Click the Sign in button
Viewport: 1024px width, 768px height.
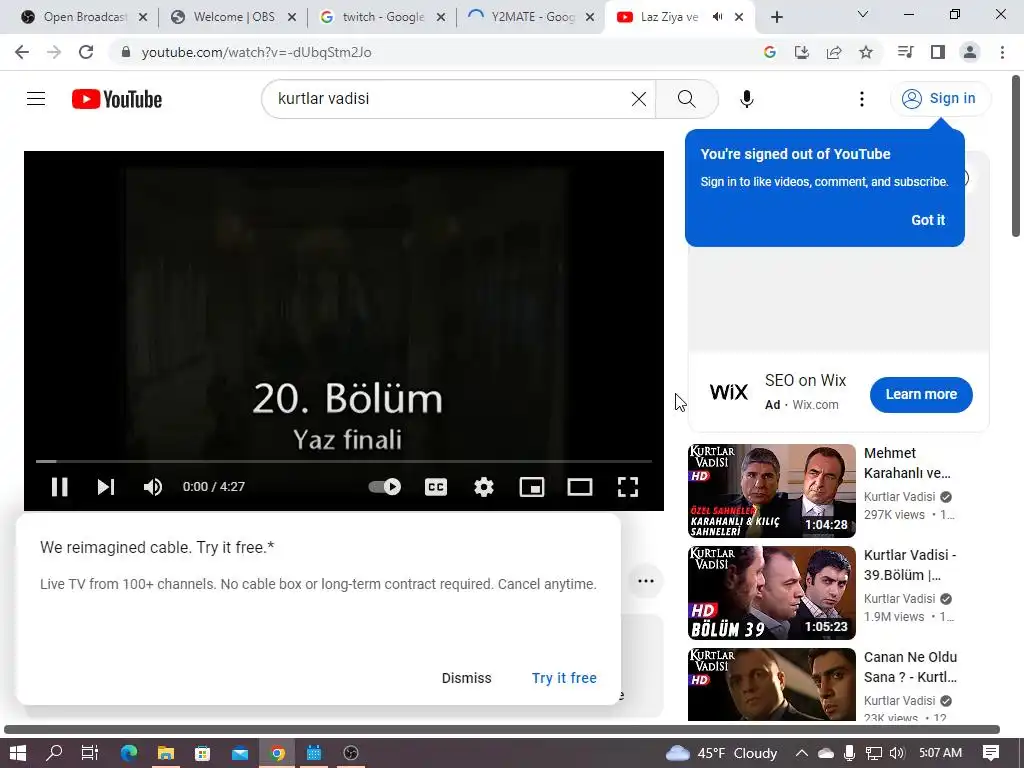[x=940, y=99]
